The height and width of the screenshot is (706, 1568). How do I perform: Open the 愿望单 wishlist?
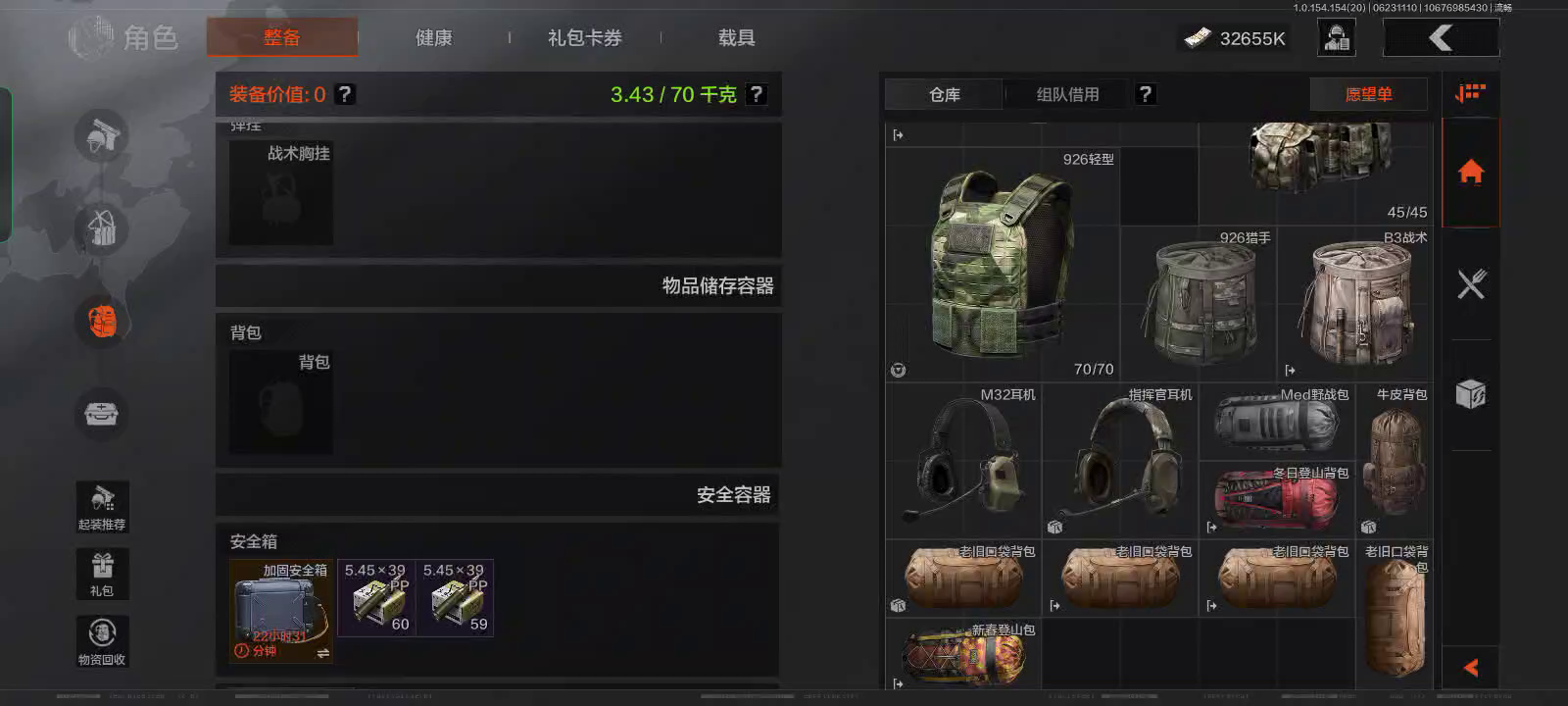(1368, 94)
